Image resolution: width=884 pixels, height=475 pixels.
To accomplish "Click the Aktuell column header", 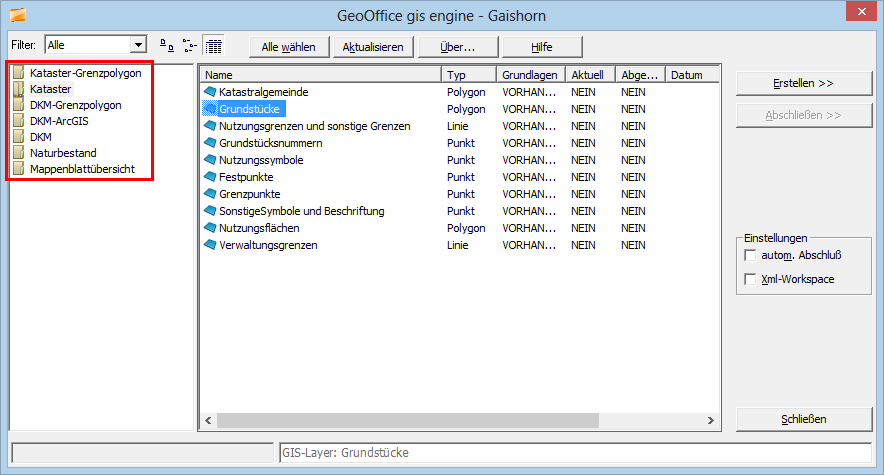I will coord(590,75).
